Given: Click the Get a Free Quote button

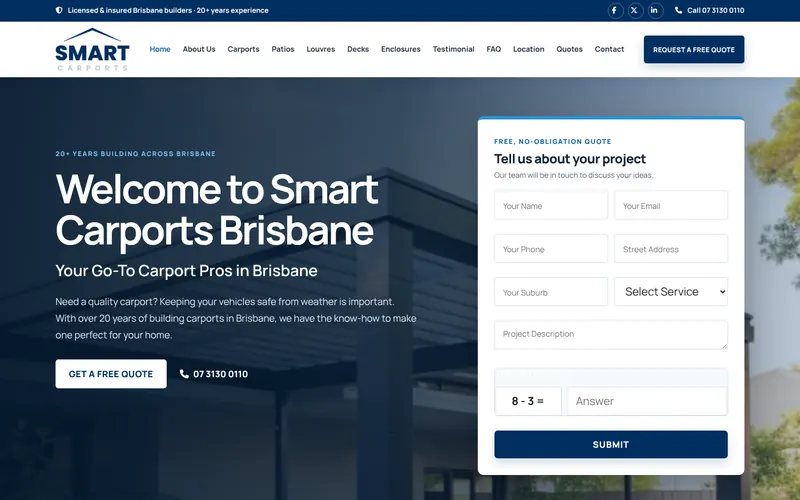Looking at the screenshot, I should [x=111, y=374].
